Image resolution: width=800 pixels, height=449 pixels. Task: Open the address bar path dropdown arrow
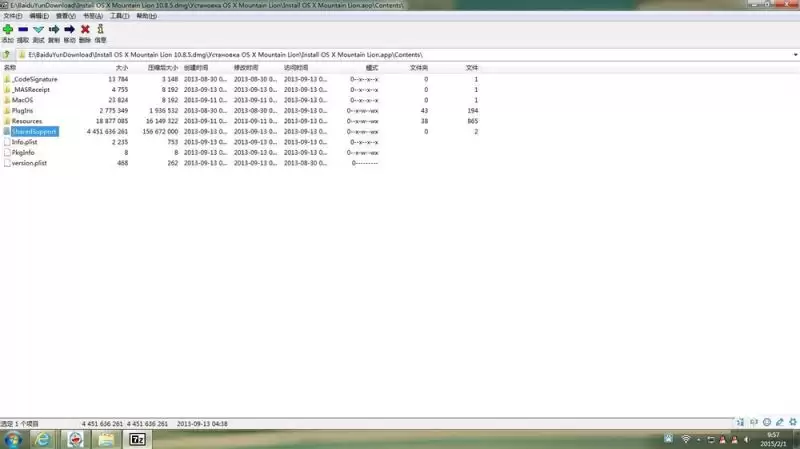795,55
